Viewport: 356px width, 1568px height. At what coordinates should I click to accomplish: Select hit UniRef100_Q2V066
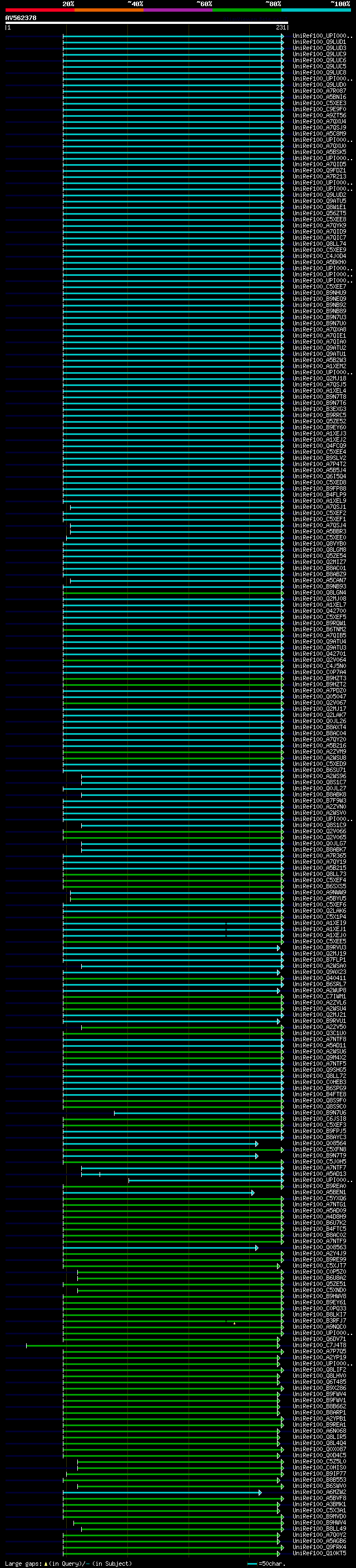[x=319, y=832]
